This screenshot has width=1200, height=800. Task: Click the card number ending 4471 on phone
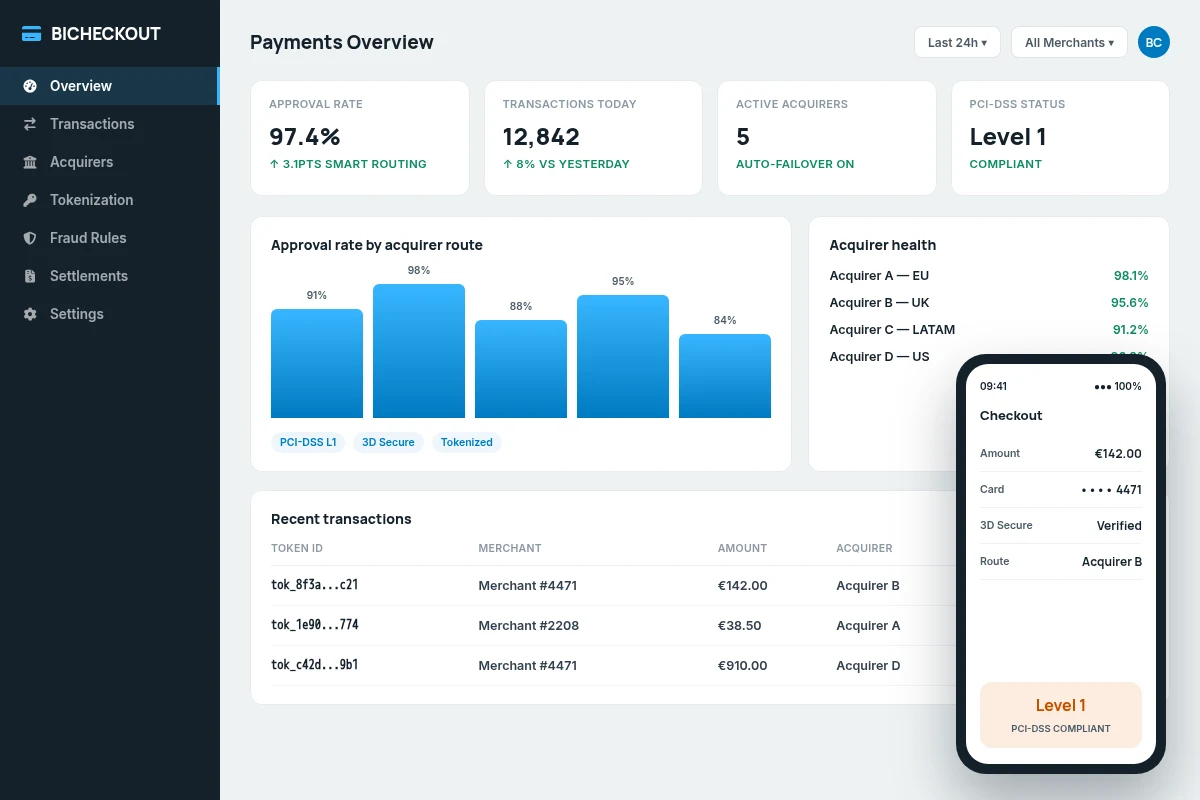click(x=1112, y=490)
